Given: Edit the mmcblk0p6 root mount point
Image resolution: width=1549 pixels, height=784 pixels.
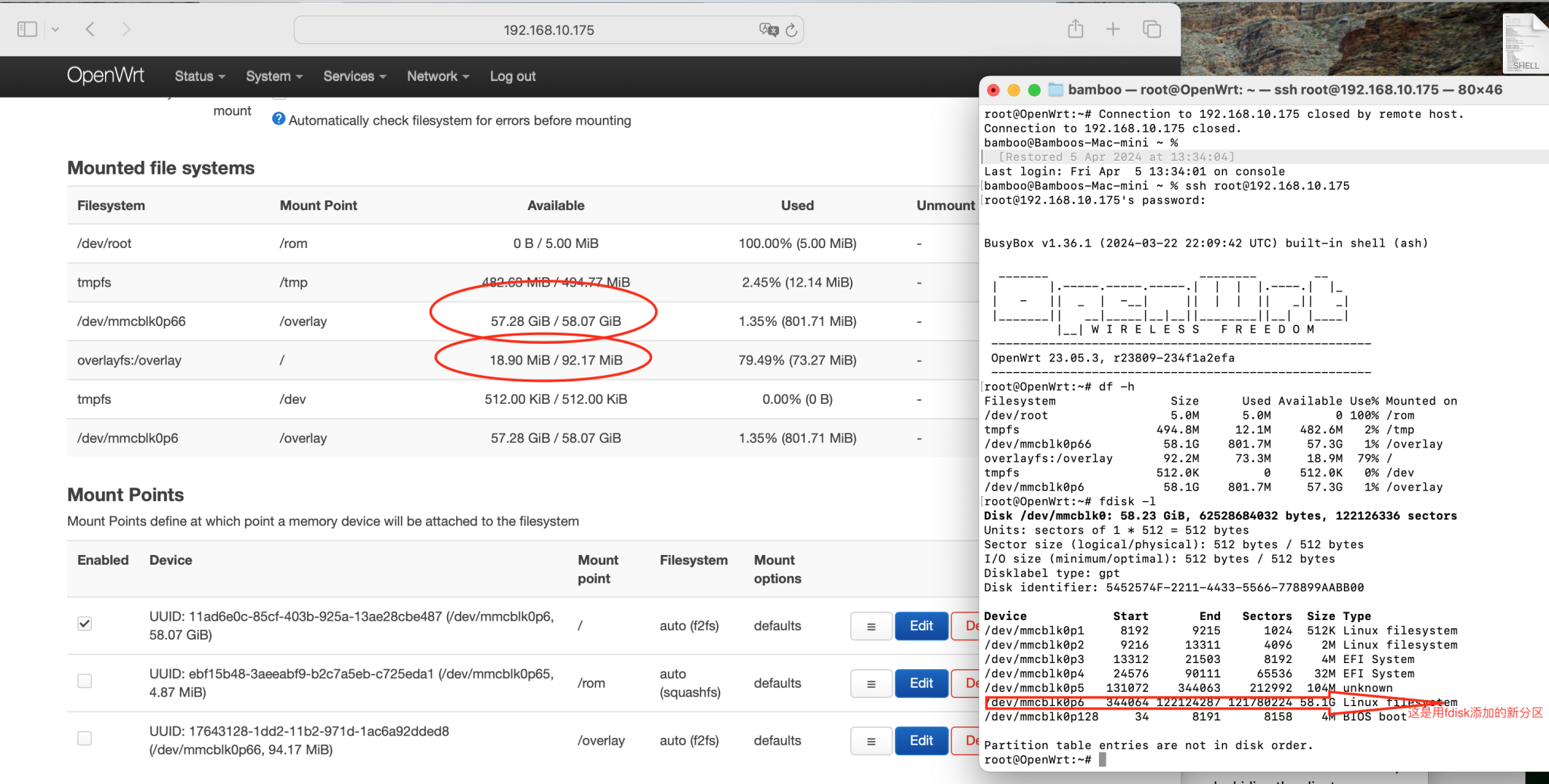Looking at the screenshot, I should pyautogui.click(x=920, y=626).
